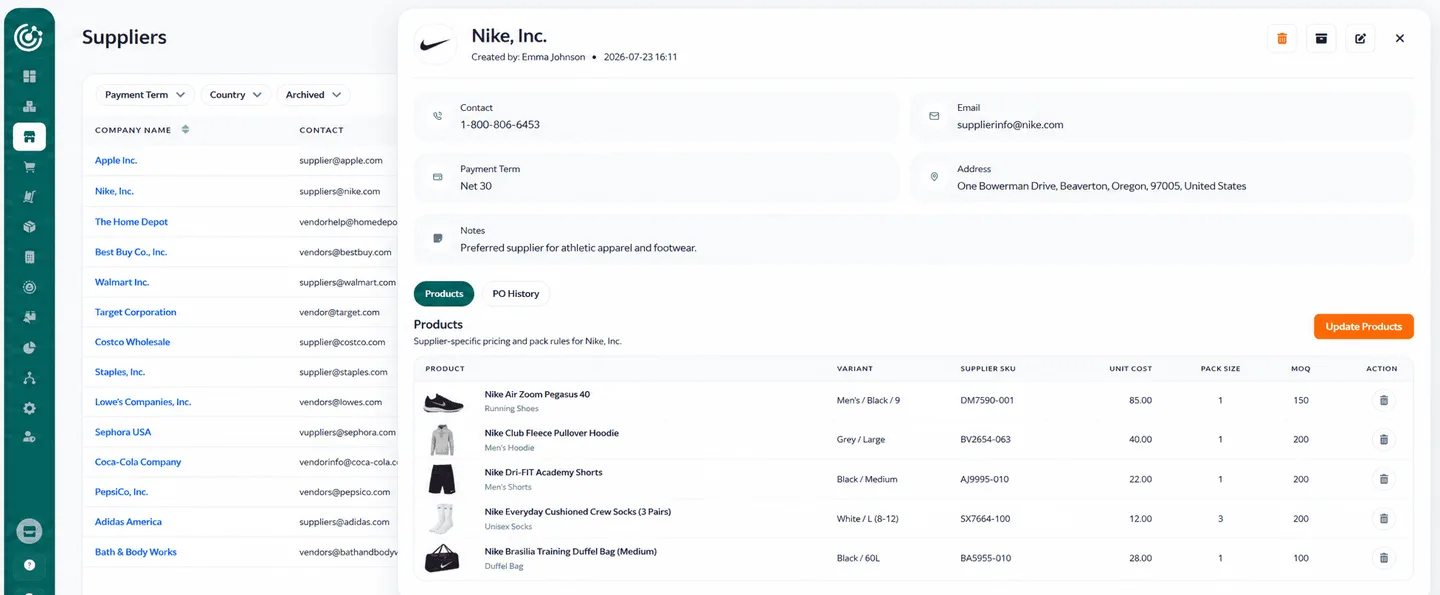The height and width of the screenshot is (595, 1440).
Task: Open the hand truck icon in sidebar
Action: tap(29, 197)
